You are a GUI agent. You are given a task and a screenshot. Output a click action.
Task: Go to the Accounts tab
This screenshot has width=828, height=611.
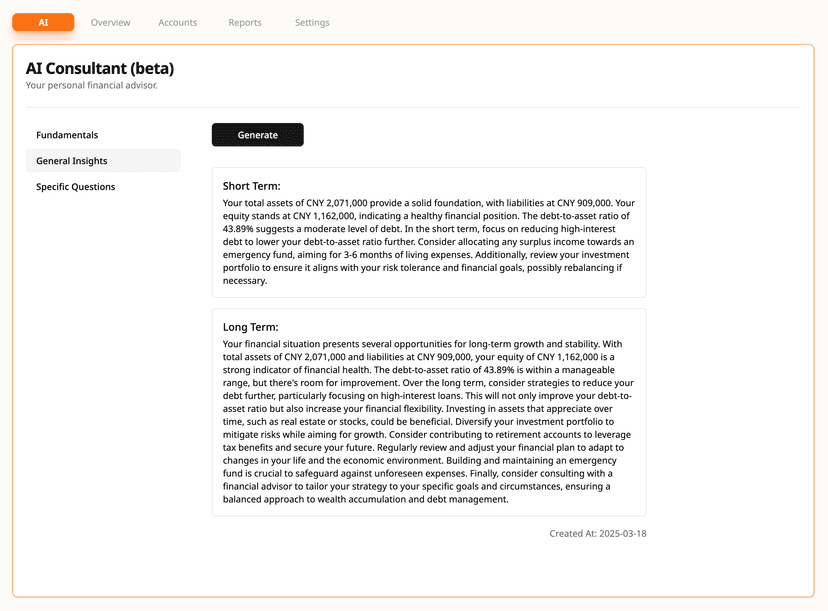(x=178, y=22)
